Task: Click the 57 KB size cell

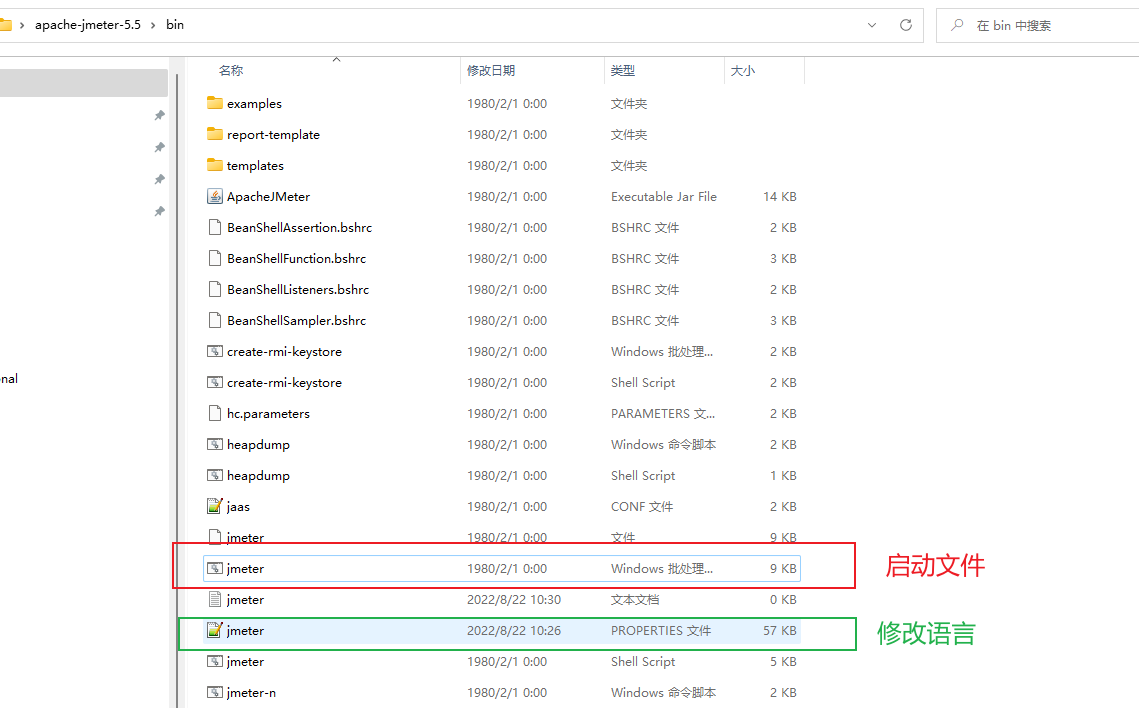Action: (x=780, y=630)
